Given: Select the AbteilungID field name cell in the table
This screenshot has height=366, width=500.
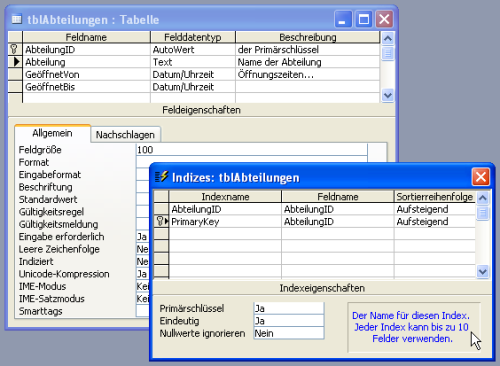Looking at the screenshot, I should 86,50.
